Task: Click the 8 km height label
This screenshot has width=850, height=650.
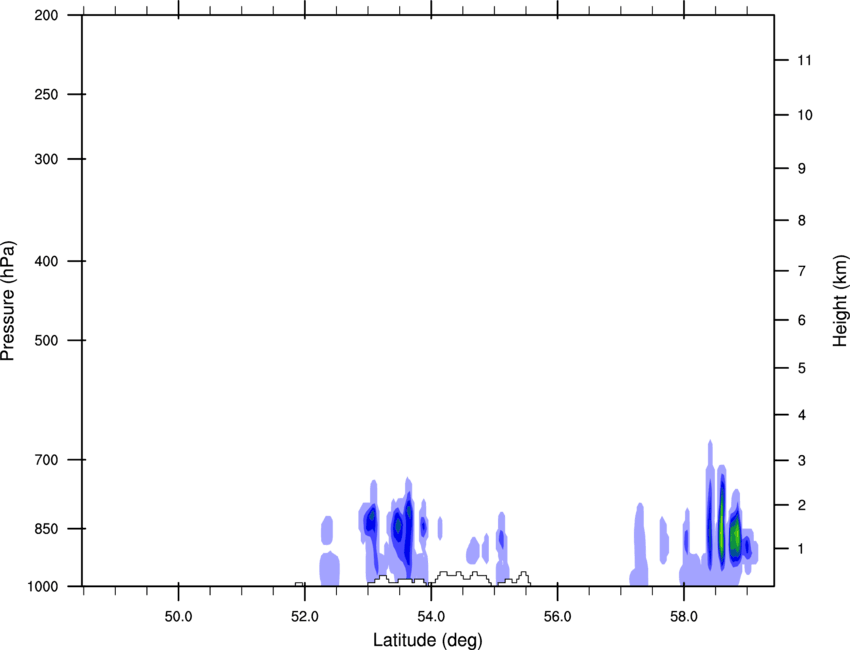Action: [802, 220]
